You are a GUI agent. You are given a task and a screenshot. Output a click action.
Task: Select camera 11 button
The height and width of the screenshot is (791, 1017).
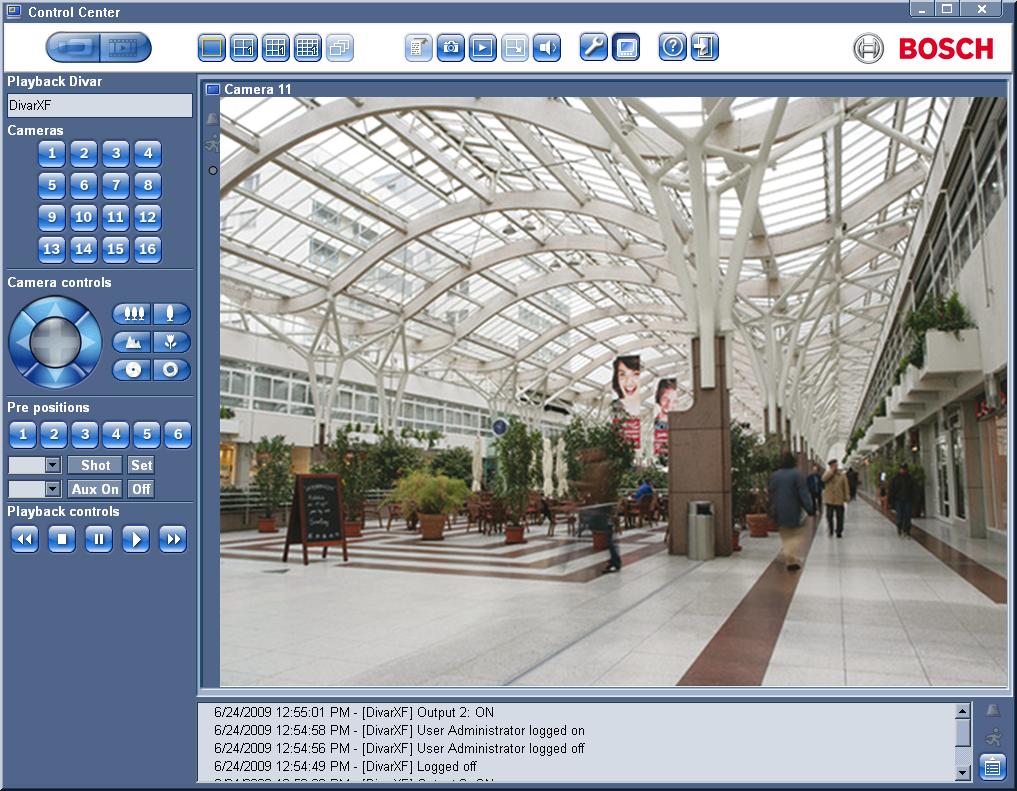(115, 217)
